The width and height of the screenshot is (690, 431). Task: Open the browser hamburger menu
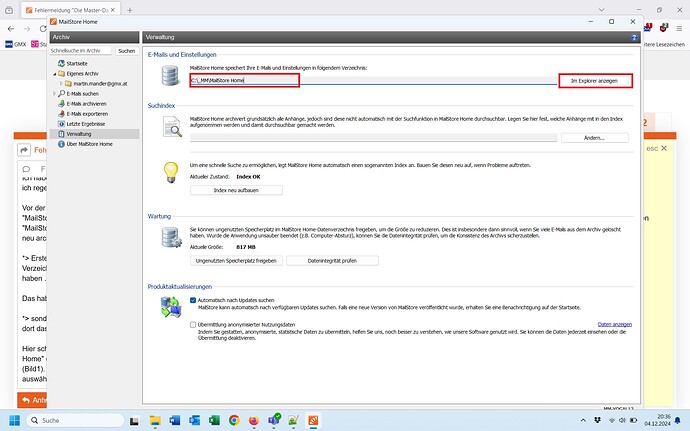(x=679, y=28)
